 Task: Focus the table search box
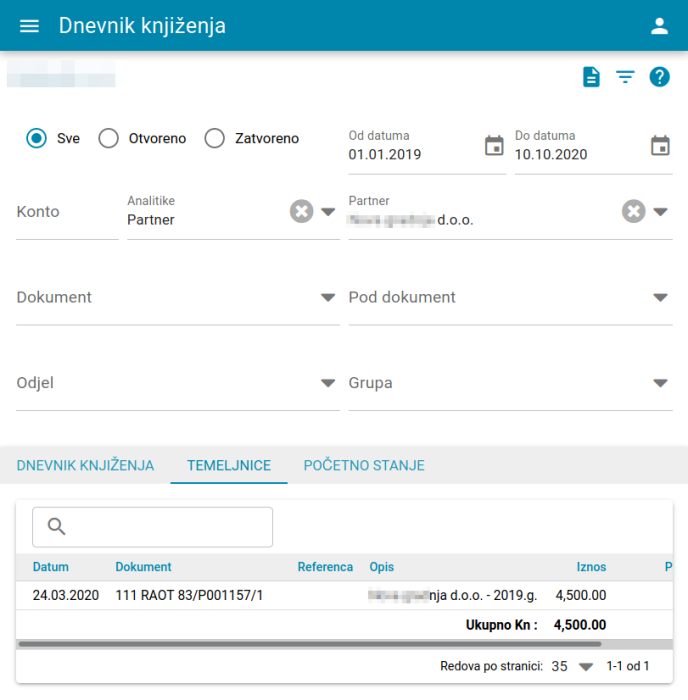click(x=153, y=527)
